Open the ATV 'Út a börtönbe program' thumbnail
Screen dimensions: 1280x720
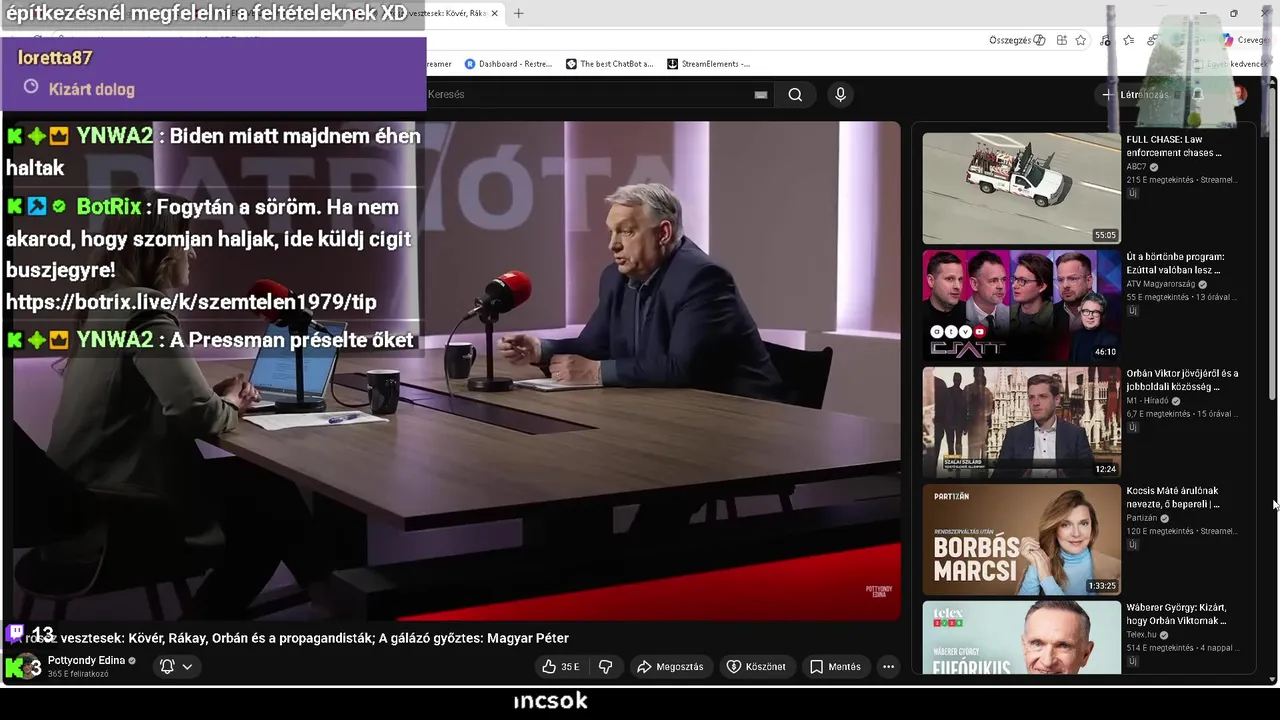tap(1021, 305)
